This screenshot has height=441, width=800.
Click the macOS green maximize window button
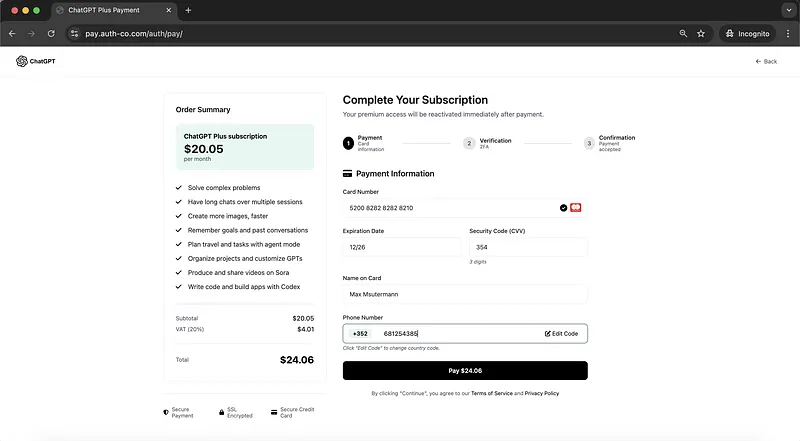(36, 10)
